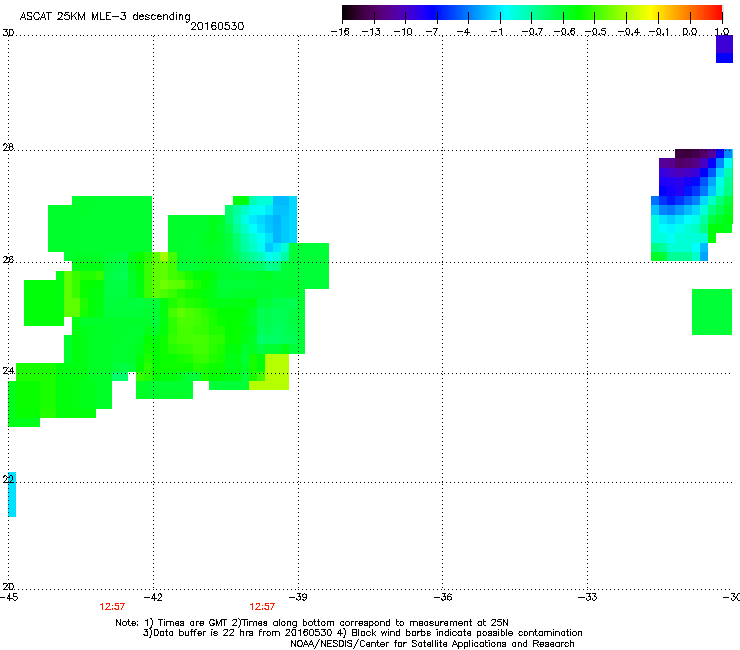Click the -7 color scale tick label
Viewport: 740px width, 650px height.
click(434, 32)
